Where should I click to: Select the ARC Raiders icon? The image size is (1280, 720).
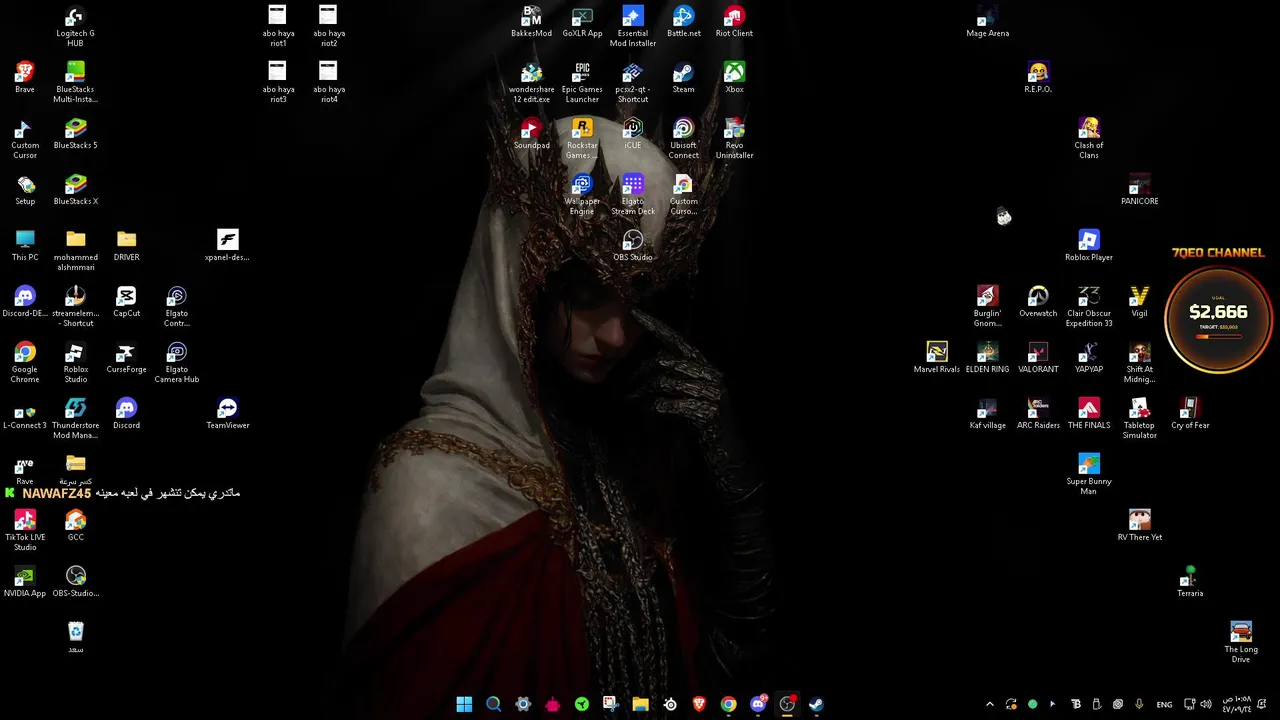1038,414
